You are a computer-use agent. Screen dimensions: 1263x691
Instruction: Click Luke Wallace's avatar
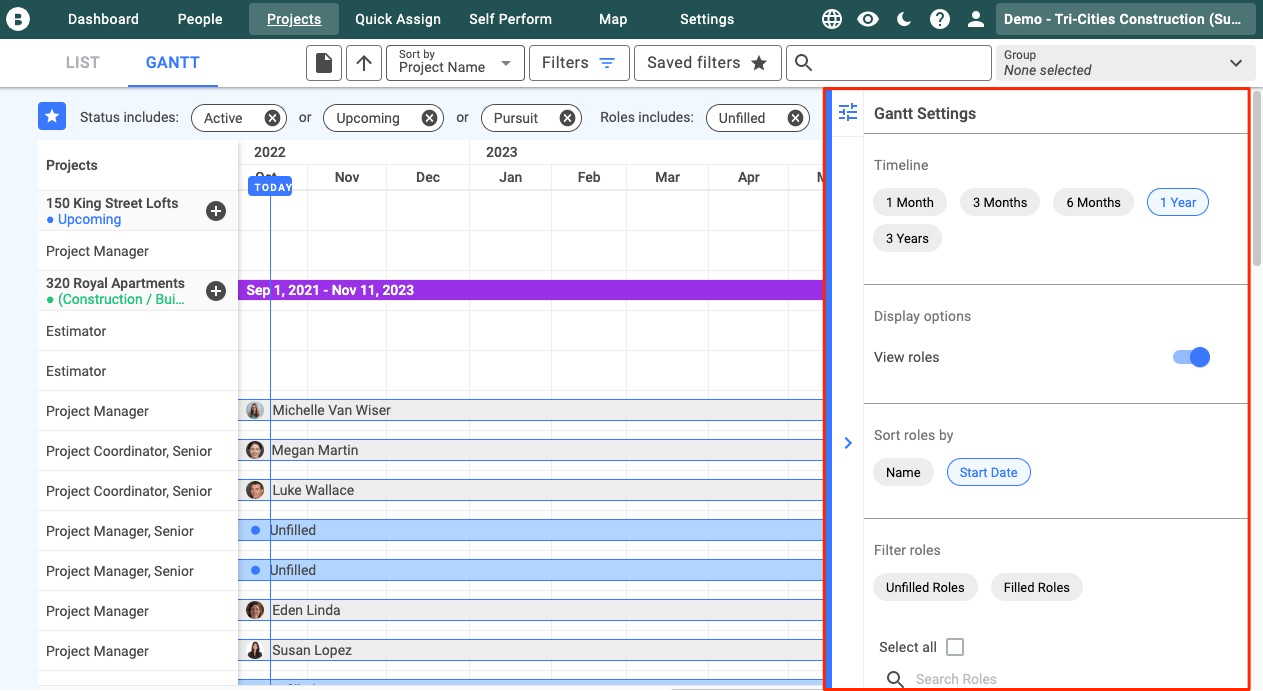(x=255, y=490)
